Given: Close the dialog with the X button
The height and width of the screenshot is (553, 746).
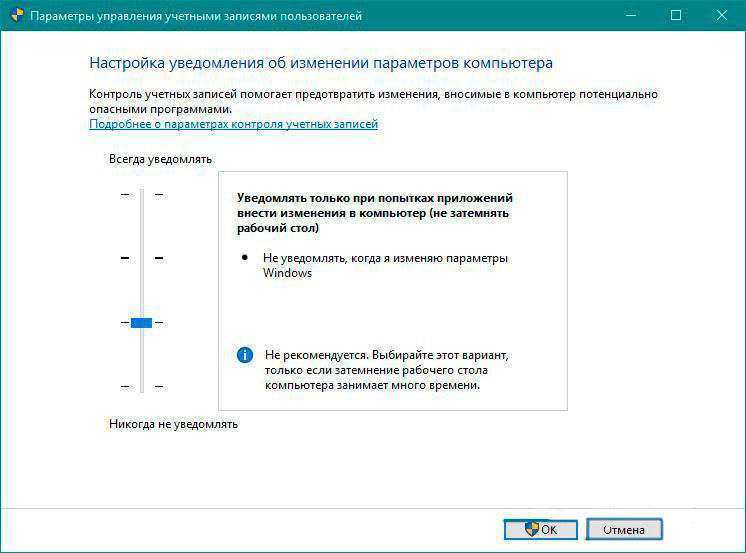Looking at the screenshot, I should tap(722, 16).
